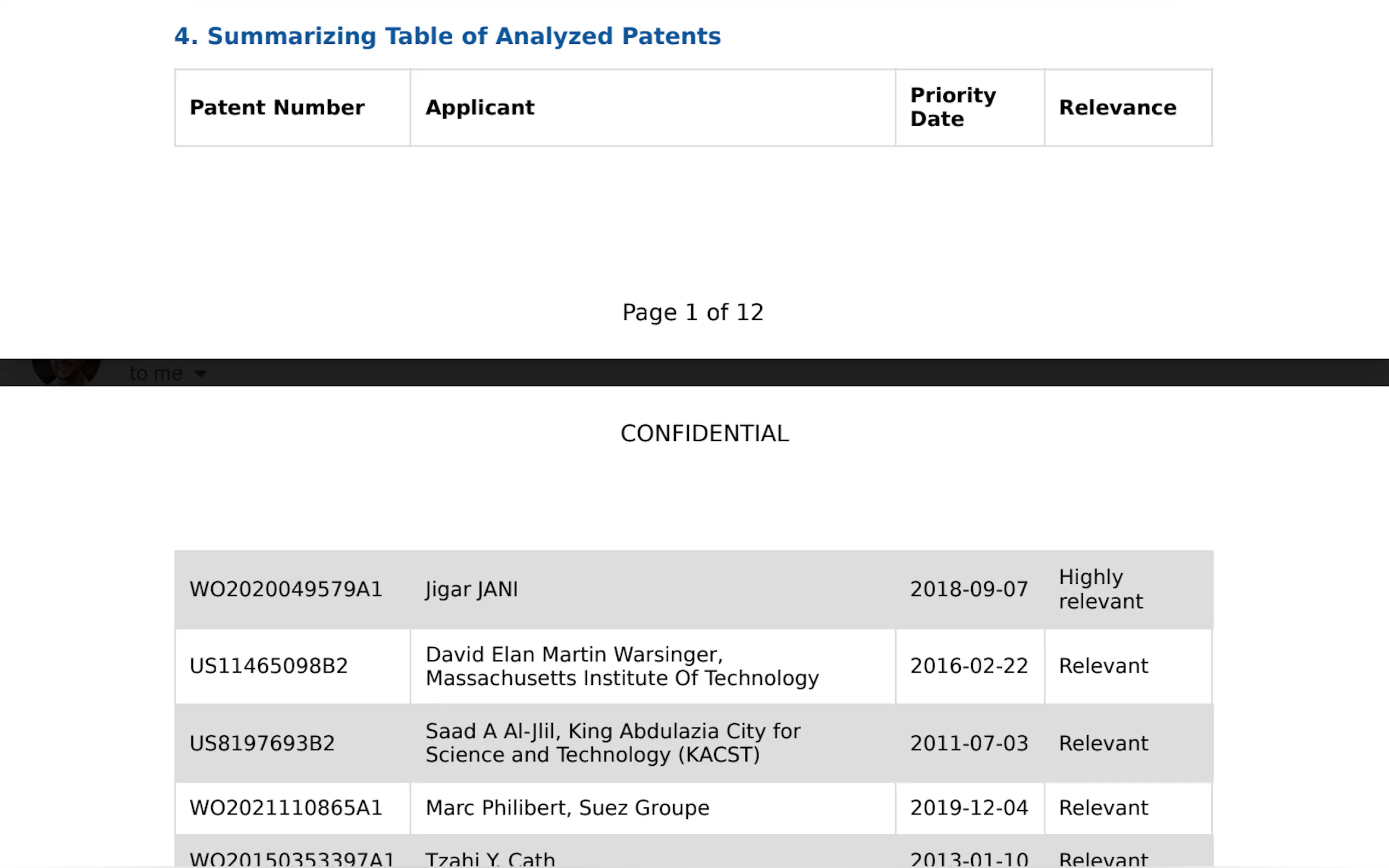This screenshot has width=1389, height=868.
Task: Click the 'Priority Date' column header
Action: click(x=953, y=107)
